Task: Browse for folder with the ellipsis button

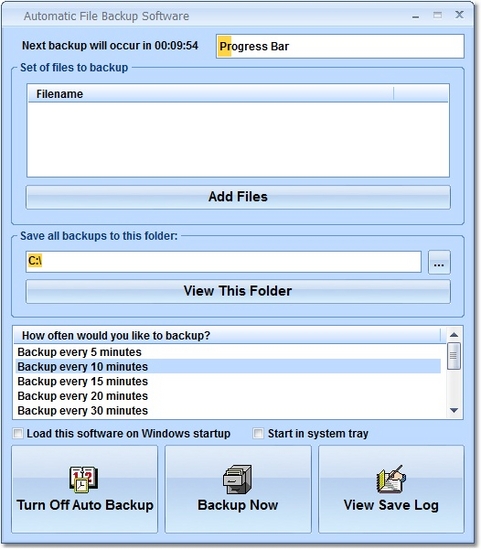Action: click(439, 262)
